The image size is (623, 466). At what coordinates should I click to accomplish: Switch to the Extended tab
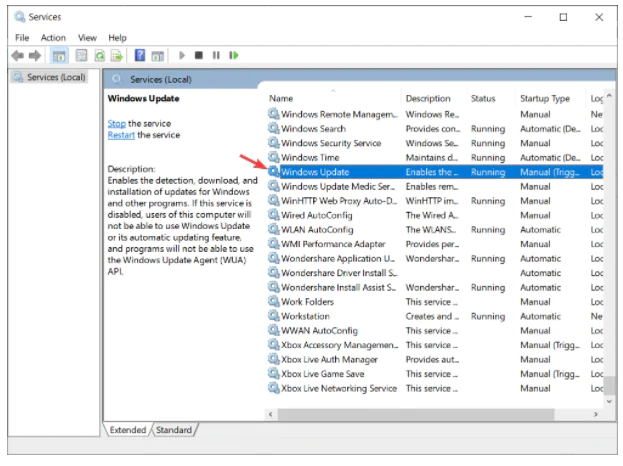point(128,430)
